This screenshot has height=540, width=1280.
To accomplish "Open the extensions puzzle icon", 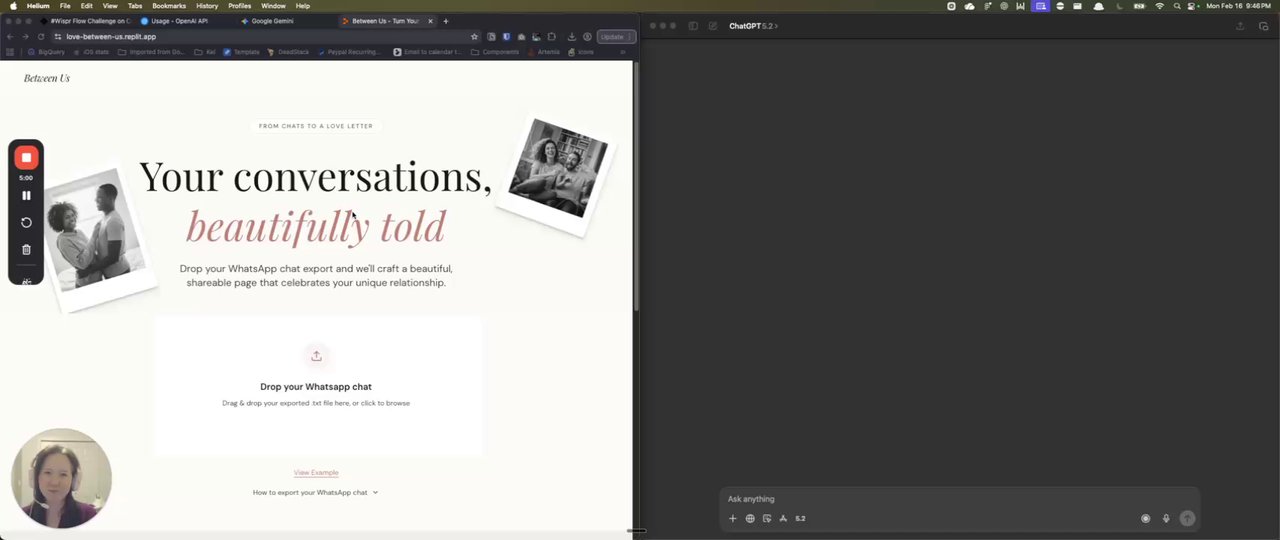I will pos(551,37).
